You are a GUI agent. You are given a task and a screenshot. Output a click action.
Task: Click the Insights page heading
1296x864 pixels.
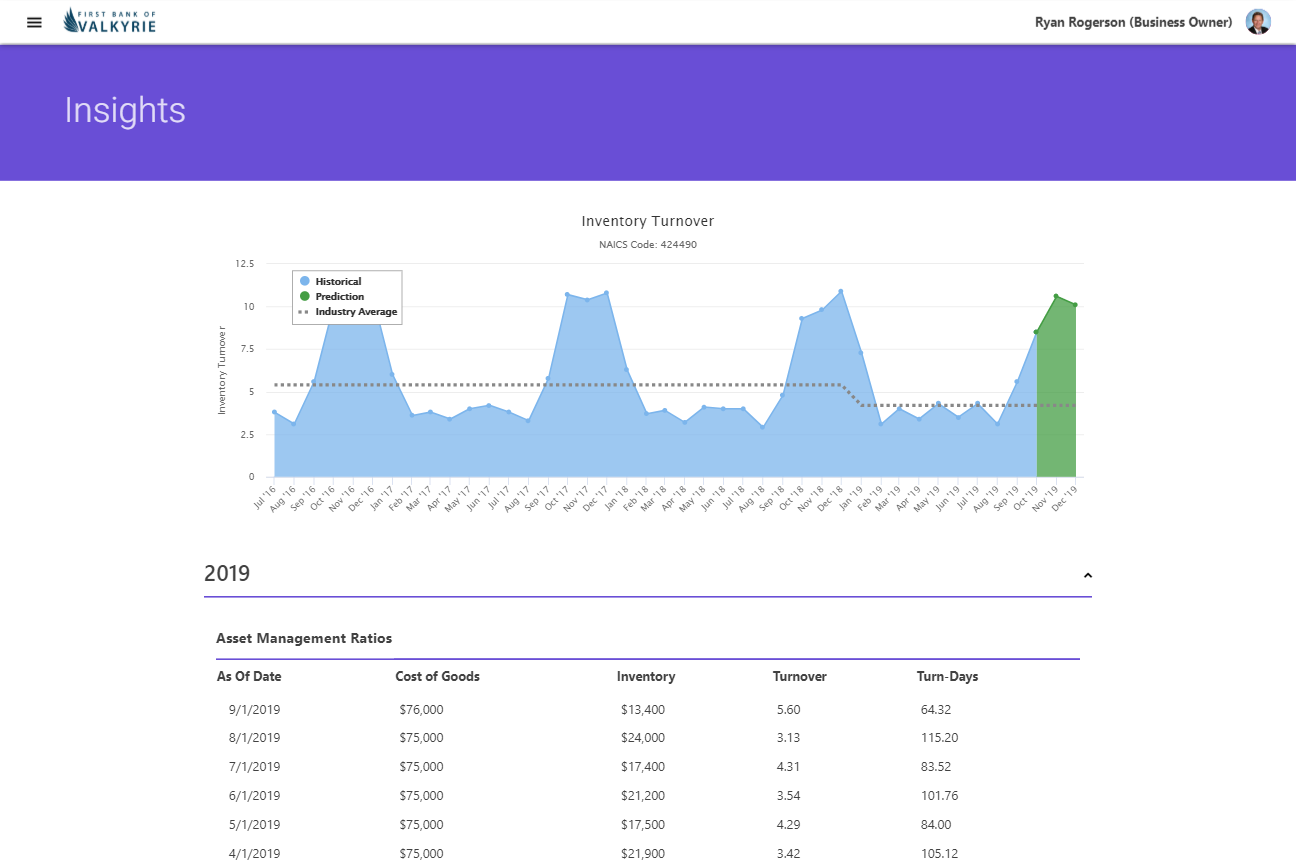tap(125, 110)
